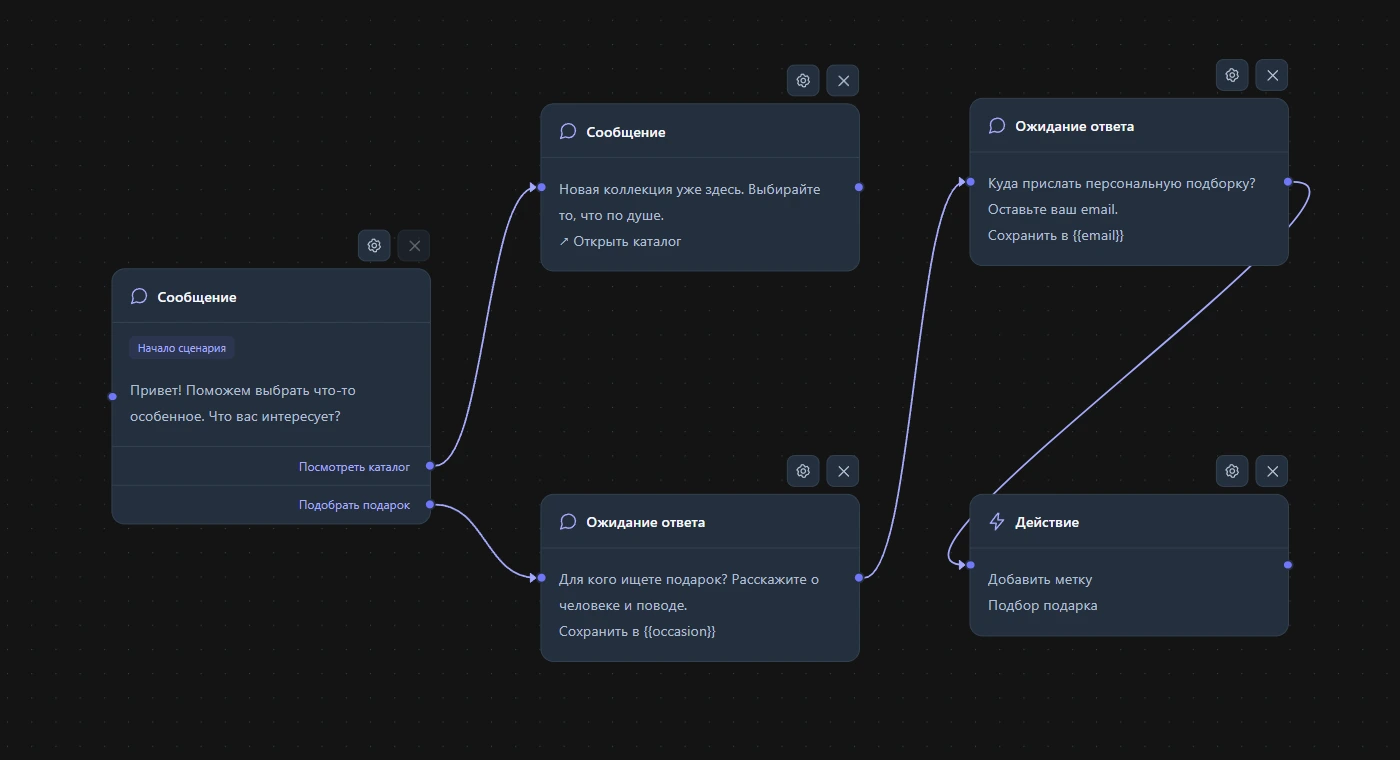Screen dimensions: 1400x760
Task: Click the text Сохранить в {{email}}
Action: click(x=1056, y=236)
